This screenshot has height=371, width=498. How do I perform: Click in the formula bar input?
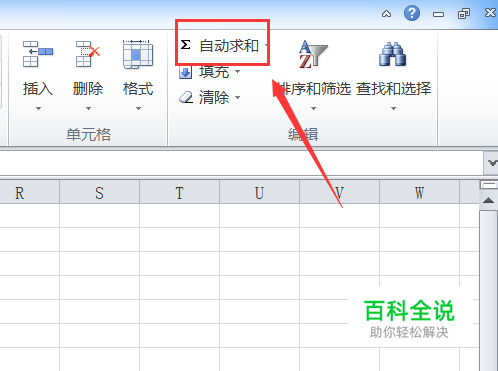pyautogui.click(x=241, y=163)
